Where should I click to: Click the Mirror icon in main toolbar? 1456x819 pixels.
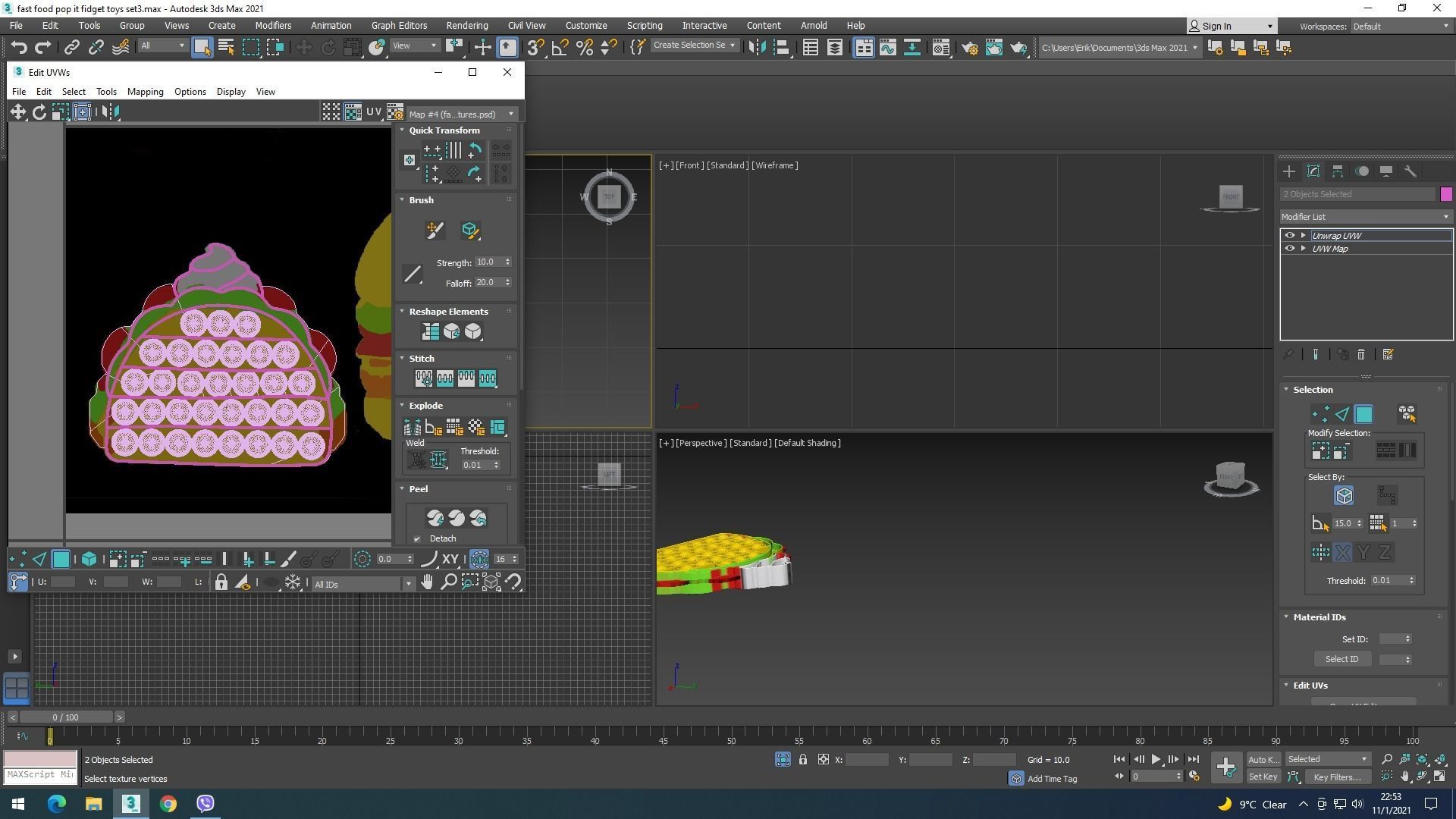point(757,48)
